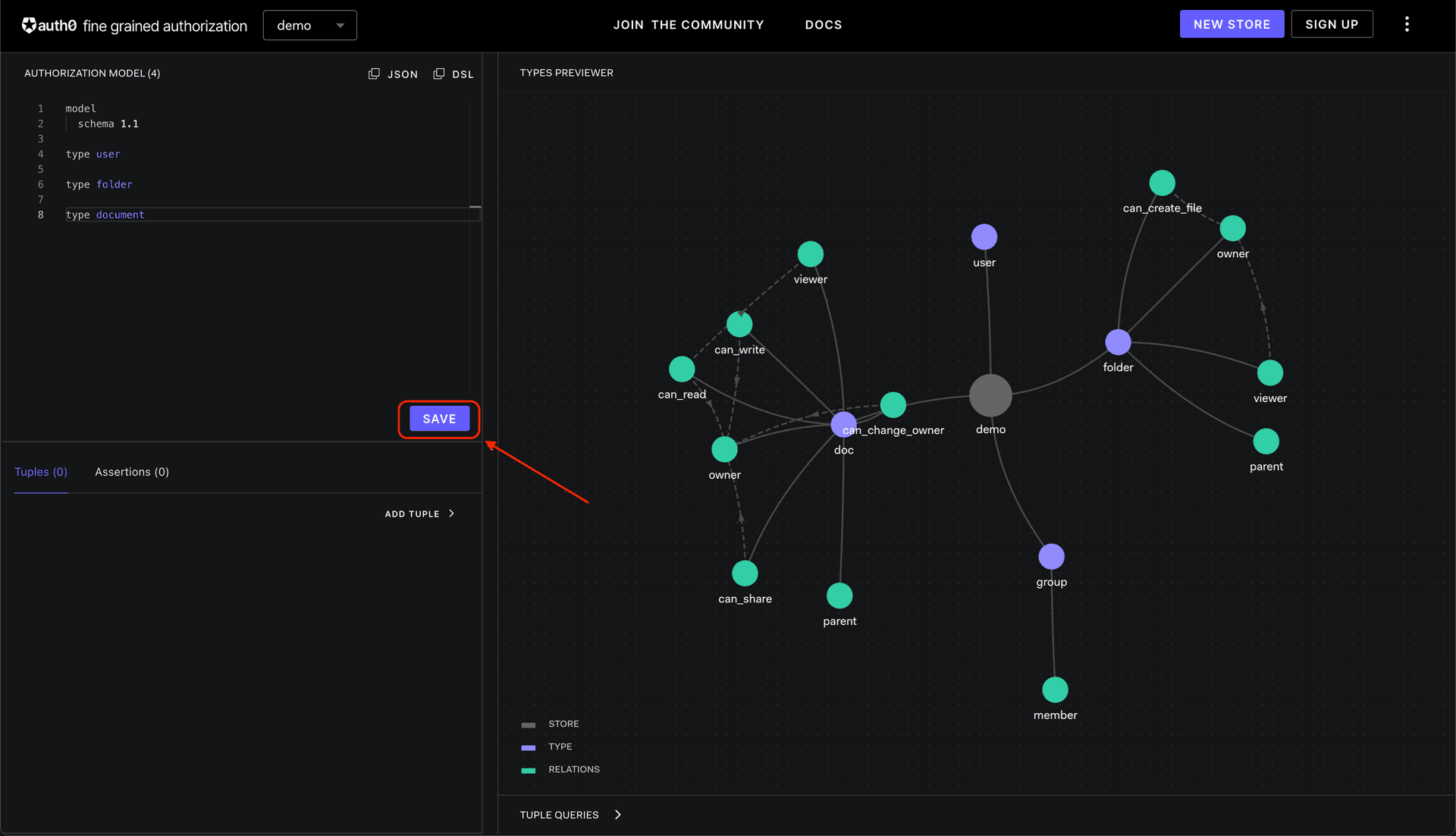Copy the model as DSL
The width and height of the screenshot is (1456, 836).
pyautogui.click(x=453, y=74)
